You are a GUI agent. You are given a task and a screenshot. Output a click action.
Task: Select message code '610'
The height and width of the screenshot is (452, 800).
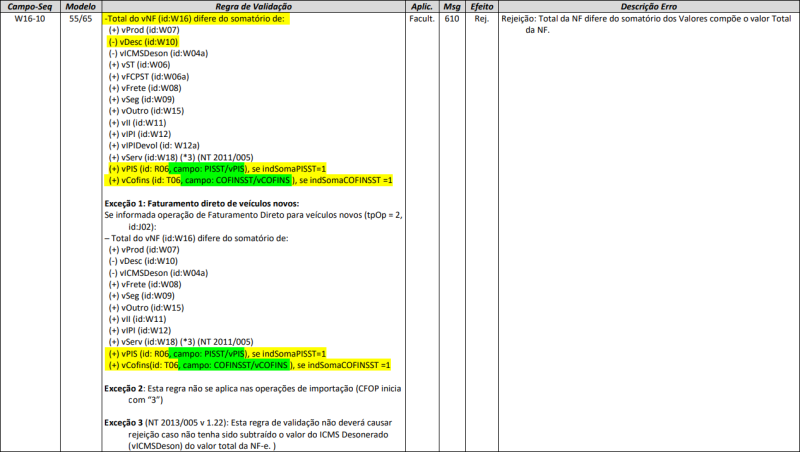pyautogui.click(x=452, y=19)
